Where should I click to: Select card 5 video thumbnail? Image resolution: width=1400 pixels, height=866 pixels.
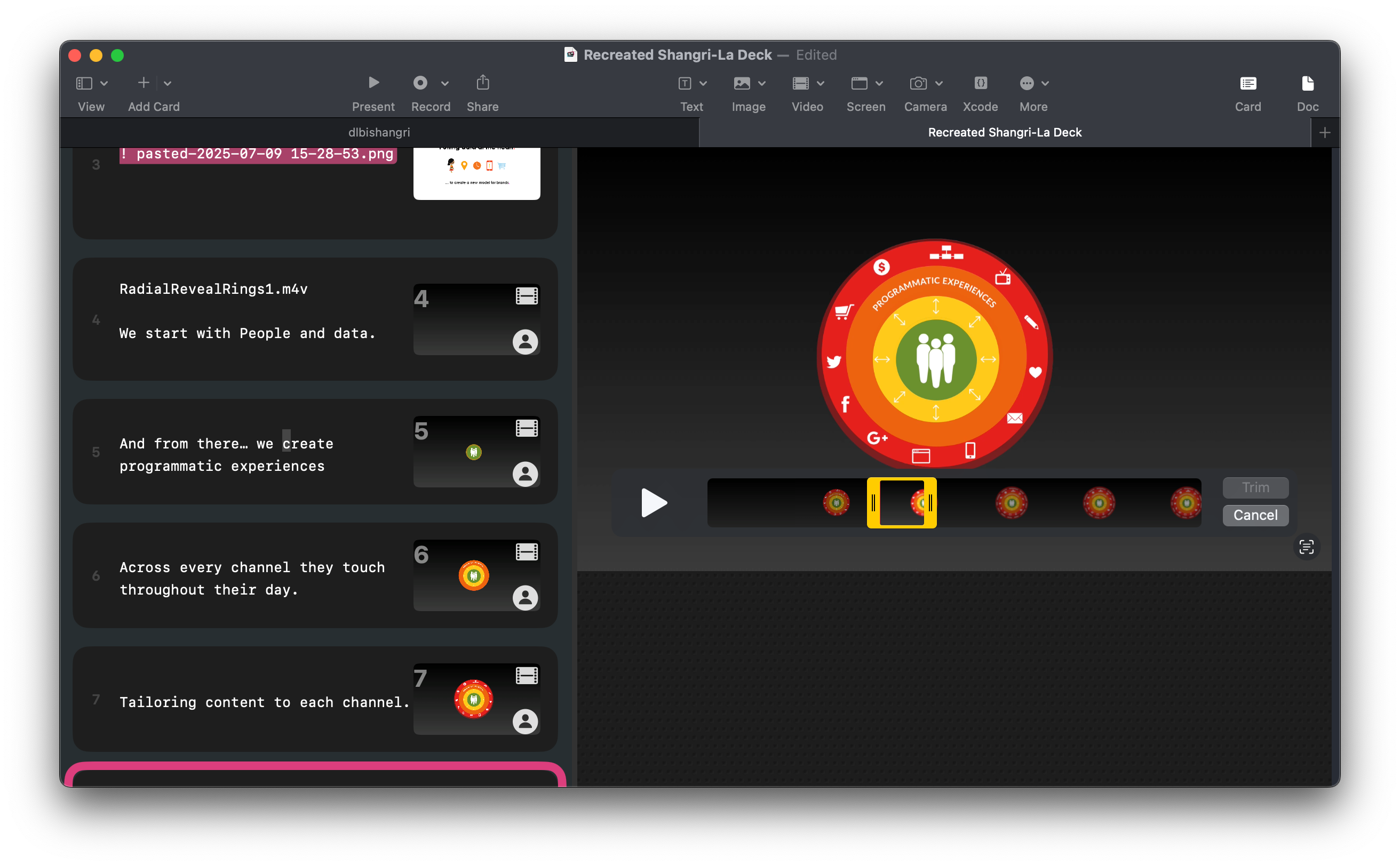point(476,451)
